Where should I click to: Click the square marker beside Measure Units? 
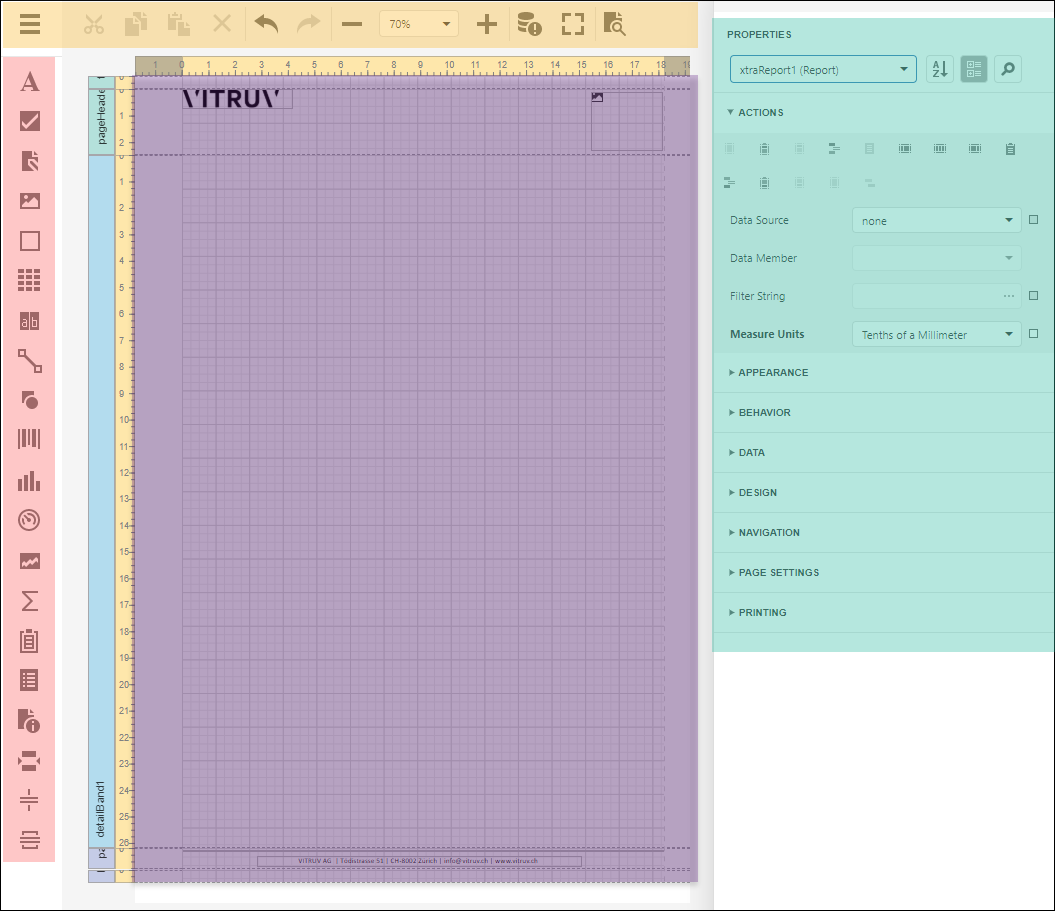(1034, 334)
